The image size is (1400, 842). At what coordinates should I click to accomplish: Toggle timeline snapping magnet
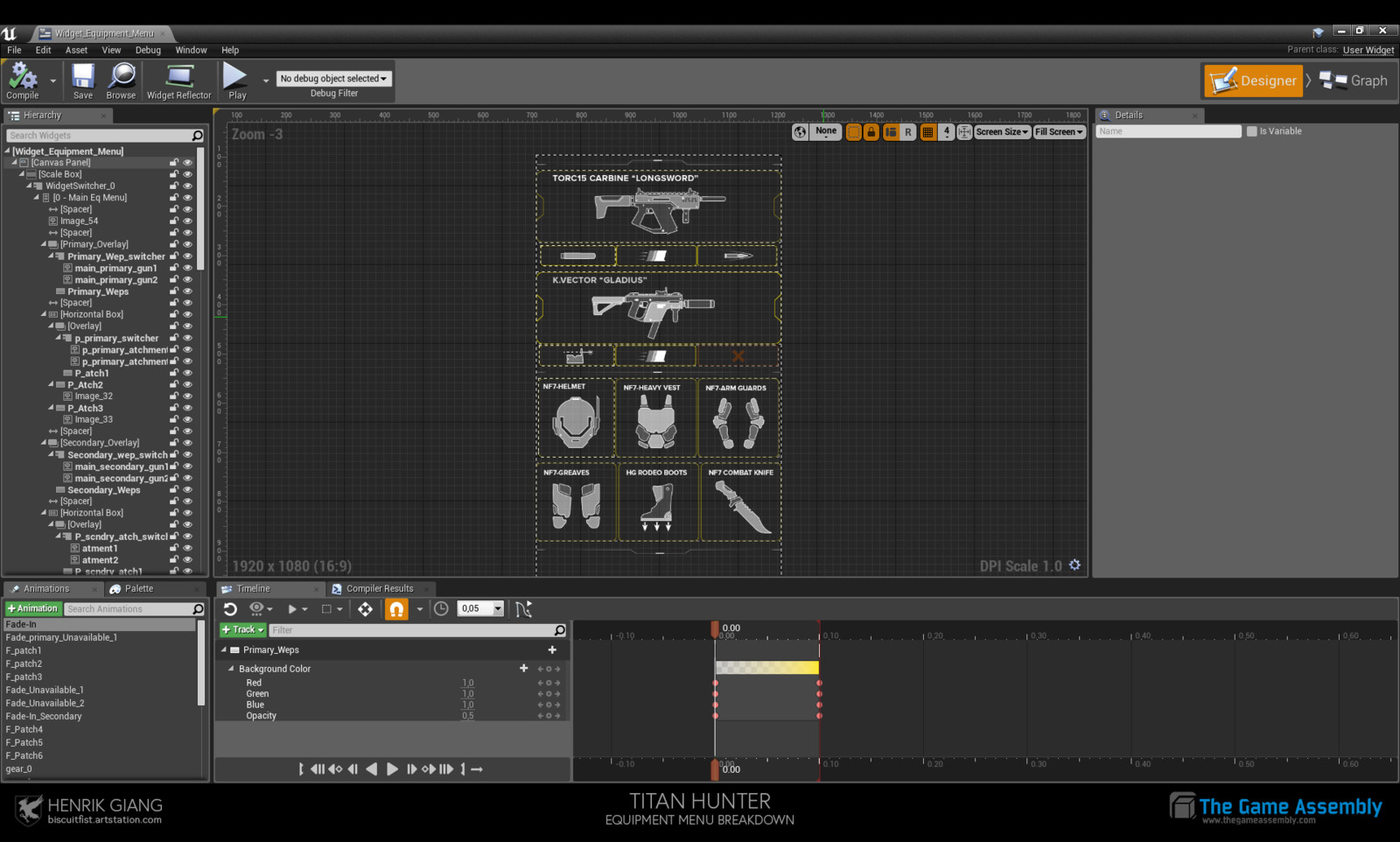pyautogui.click(x=396, y=609)
